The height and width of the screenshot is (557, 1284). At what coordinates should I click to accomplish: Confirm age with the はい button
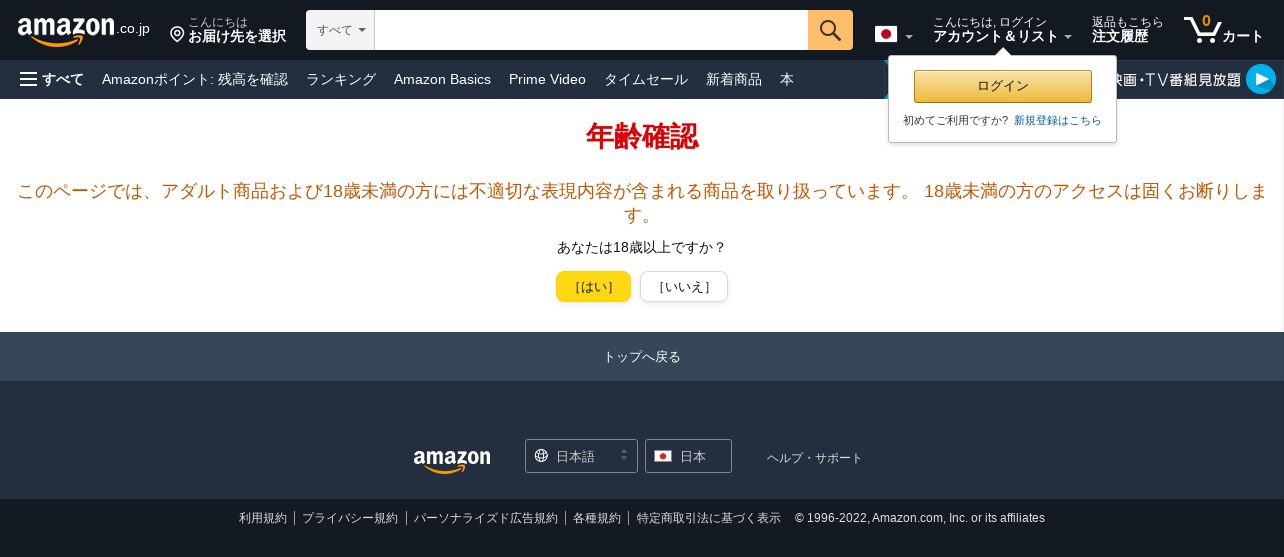point(593,286)
